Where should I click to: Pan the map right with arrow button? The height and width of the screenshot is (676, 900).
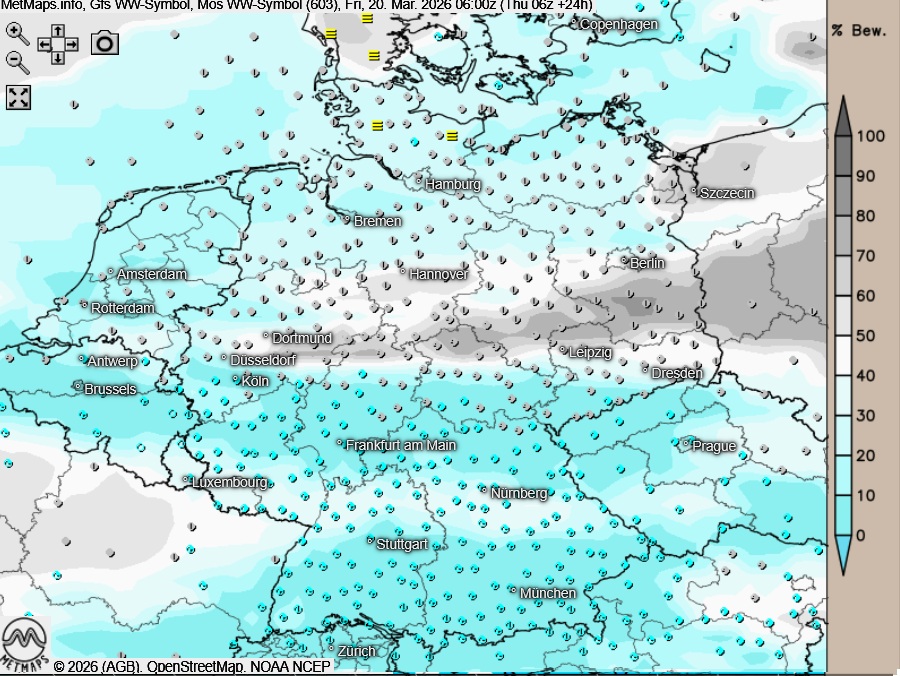click(72, 44)
